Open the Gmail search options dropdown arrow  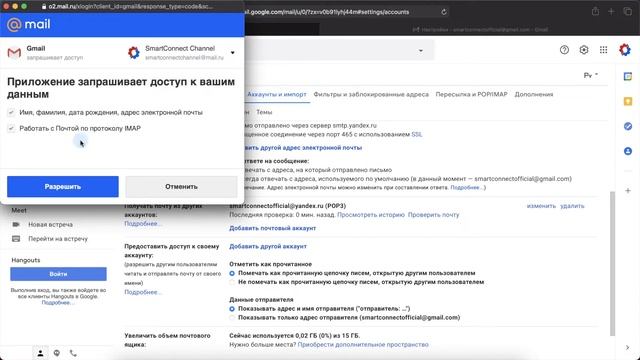420,51
